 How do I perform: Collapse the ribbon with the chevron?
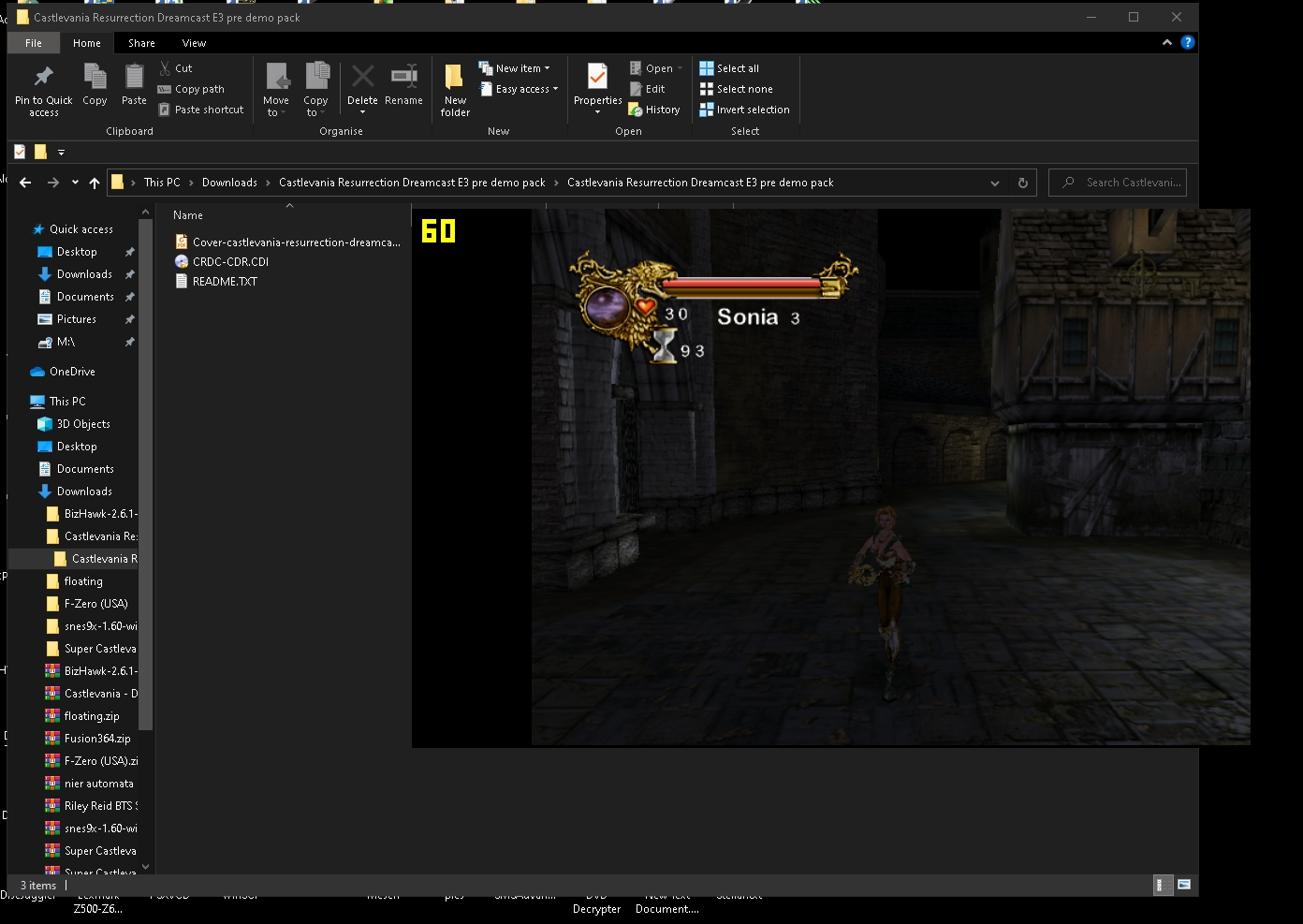1166,42
